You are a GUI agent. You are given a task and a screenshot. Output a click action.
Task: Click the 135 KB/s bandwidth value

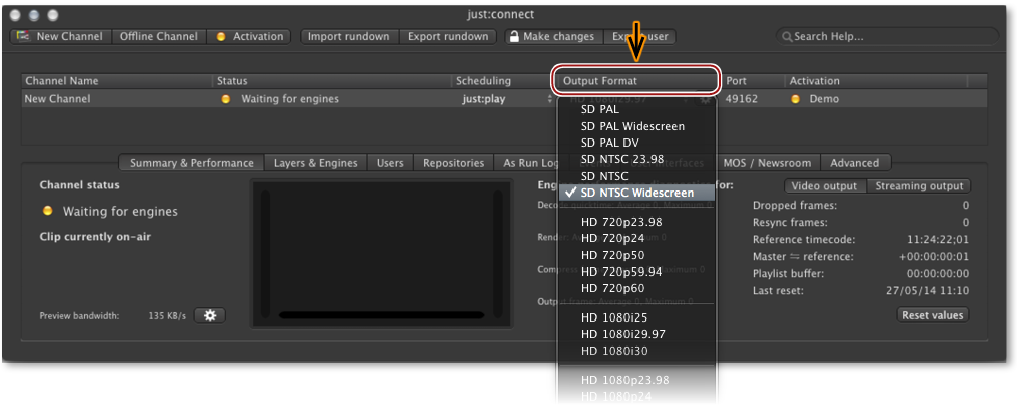[x=167, y=316]
